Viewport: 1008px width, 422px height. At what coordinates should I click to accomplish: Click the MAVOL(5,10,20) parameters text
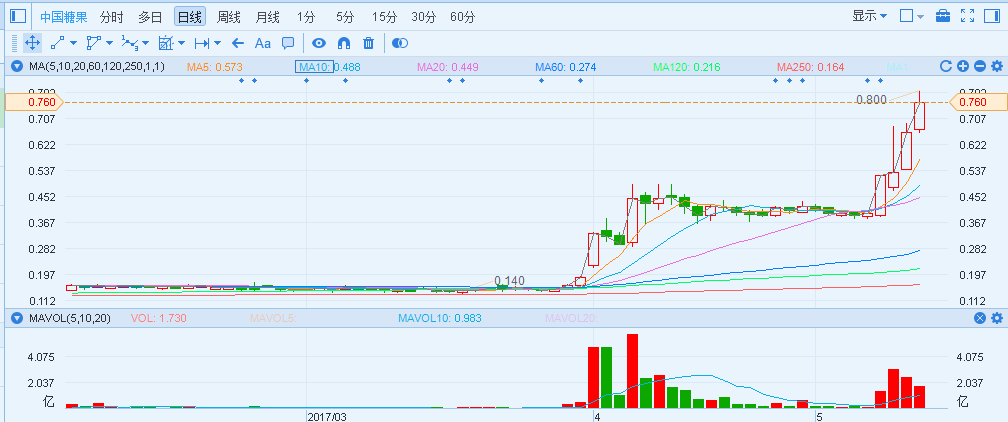click(70, 318)
